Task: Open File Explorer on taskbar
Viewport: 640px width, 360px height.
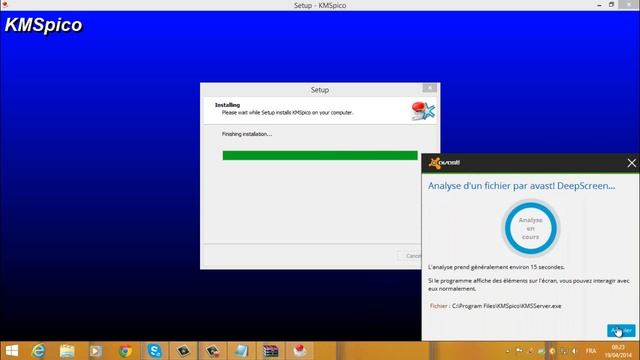Action: pos(67,351)
